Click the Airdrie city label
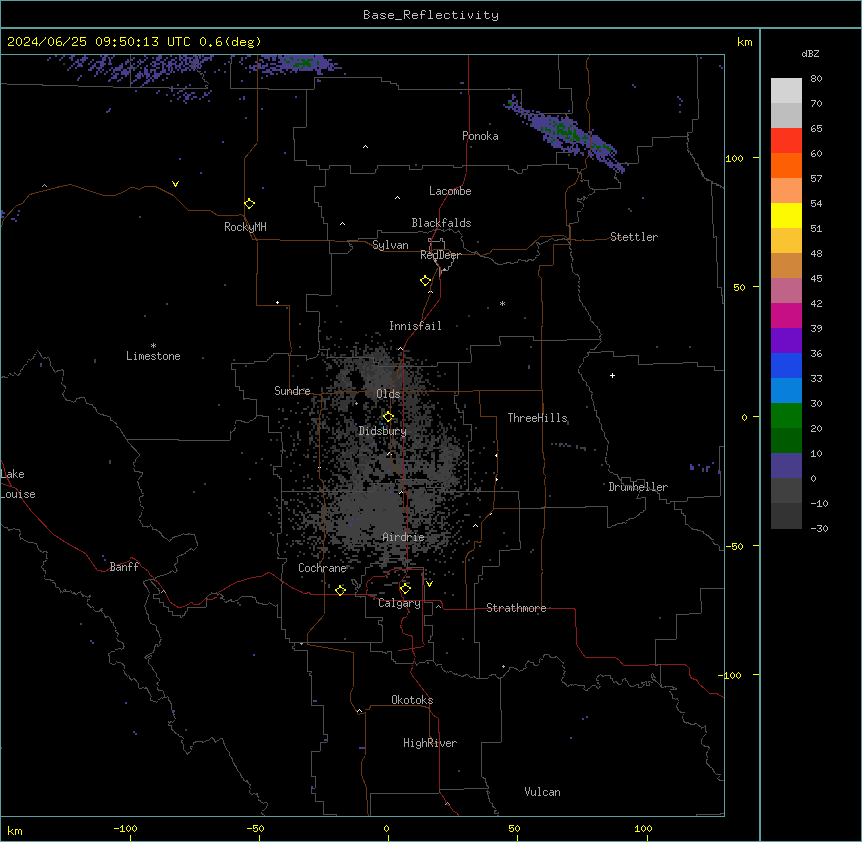 point(404,537)
